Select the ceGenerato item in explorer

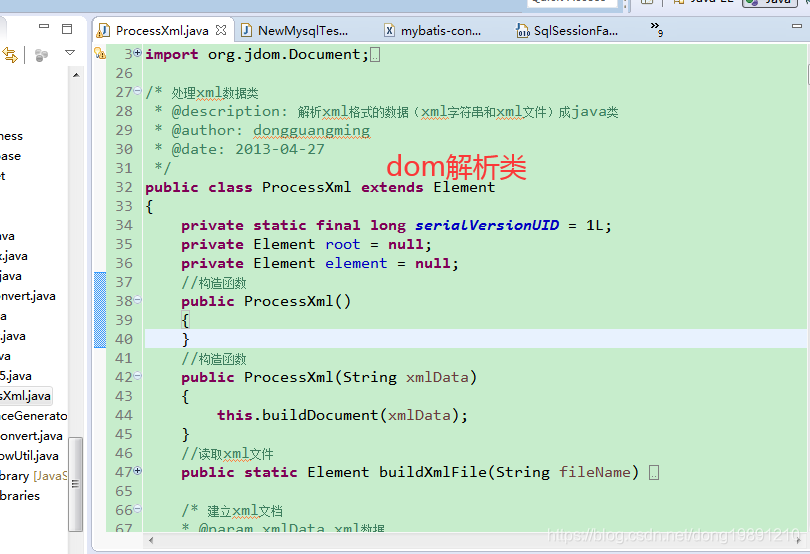[34, 416]
